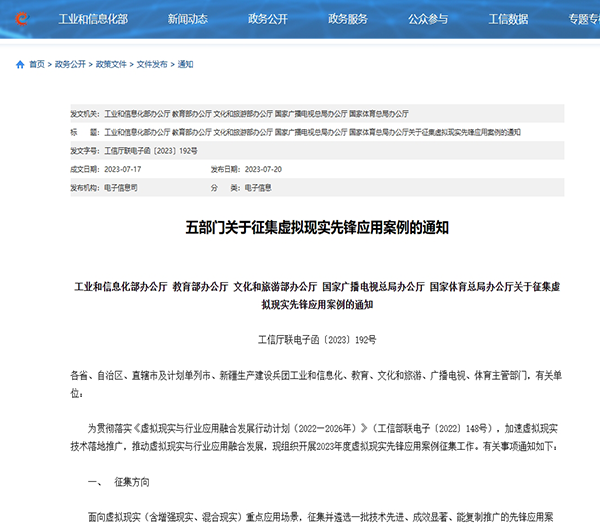Navigate to 工信数据 in the header

pyautogui.click(x=509, y=19)
